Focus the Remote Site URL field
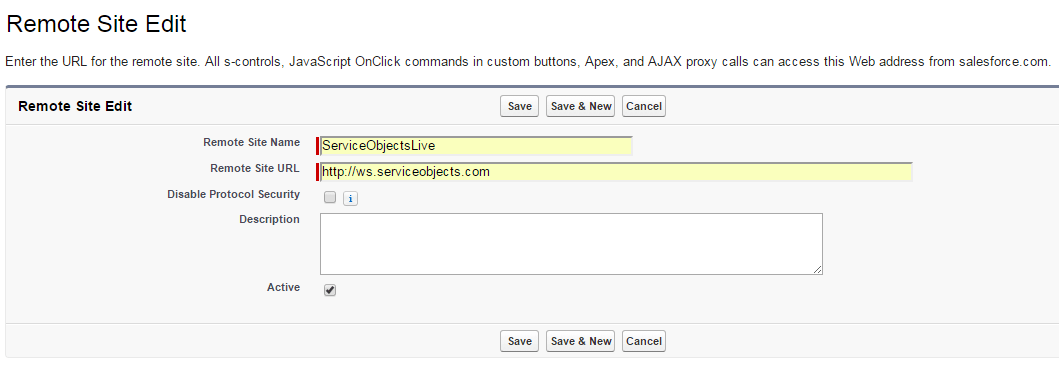Image resolution: width=1059 pixels, height=380 pixels. (616, 171)
